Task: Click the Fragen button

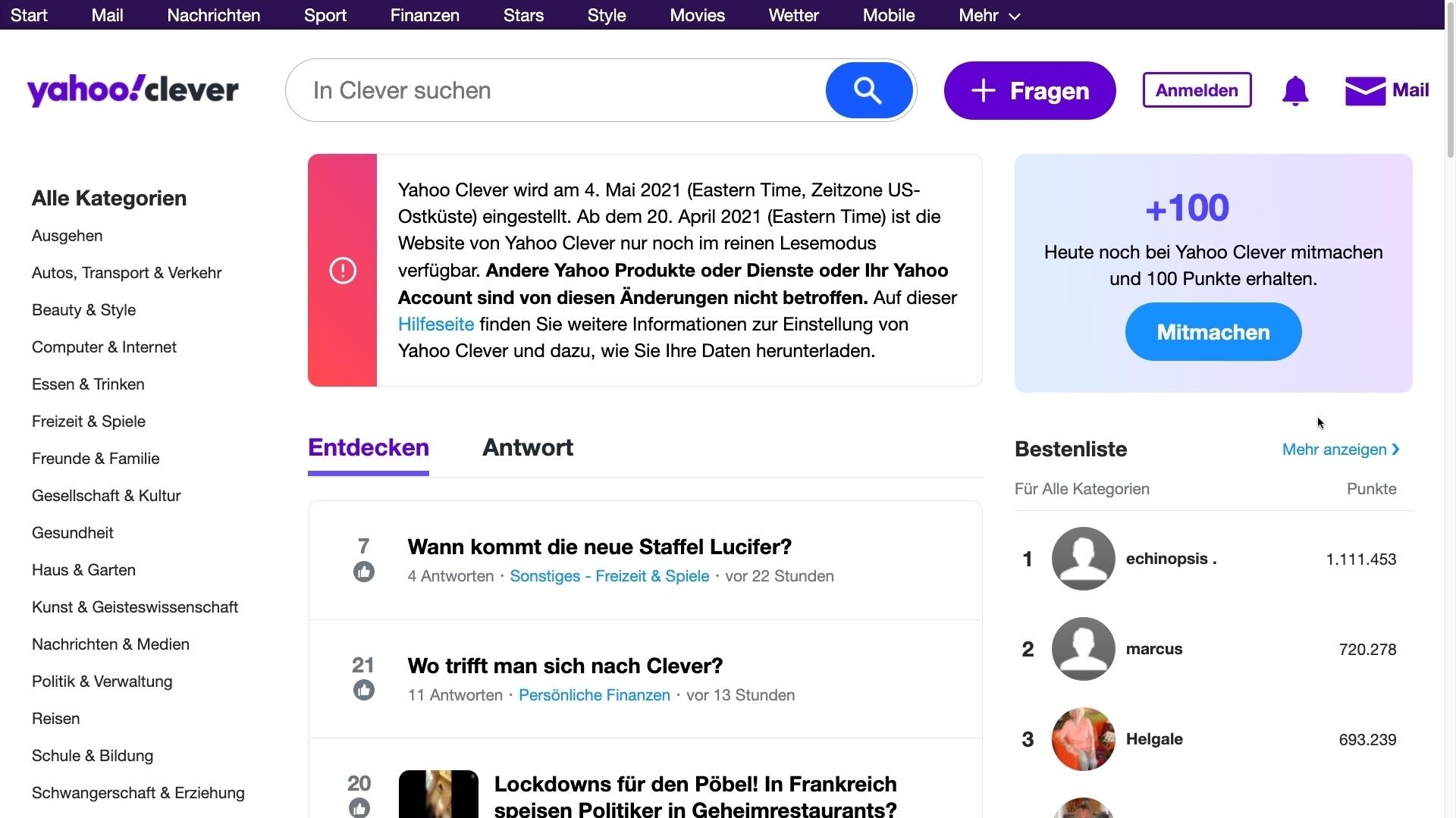Action: coord(1030,90)
